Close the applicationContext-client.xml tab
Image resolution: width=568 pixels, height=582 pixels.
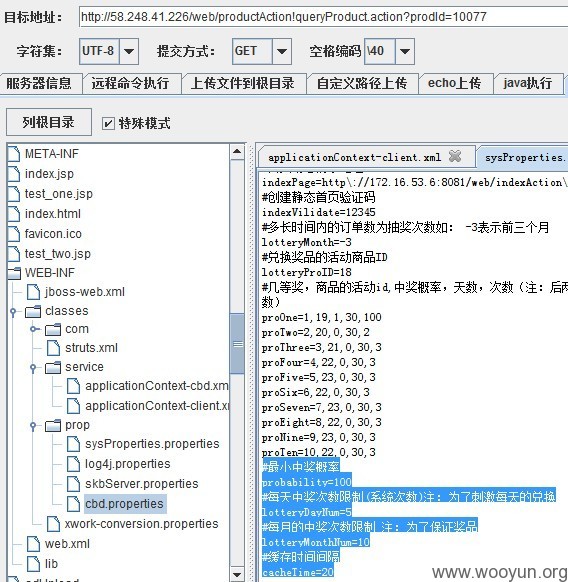pos(455,156)
